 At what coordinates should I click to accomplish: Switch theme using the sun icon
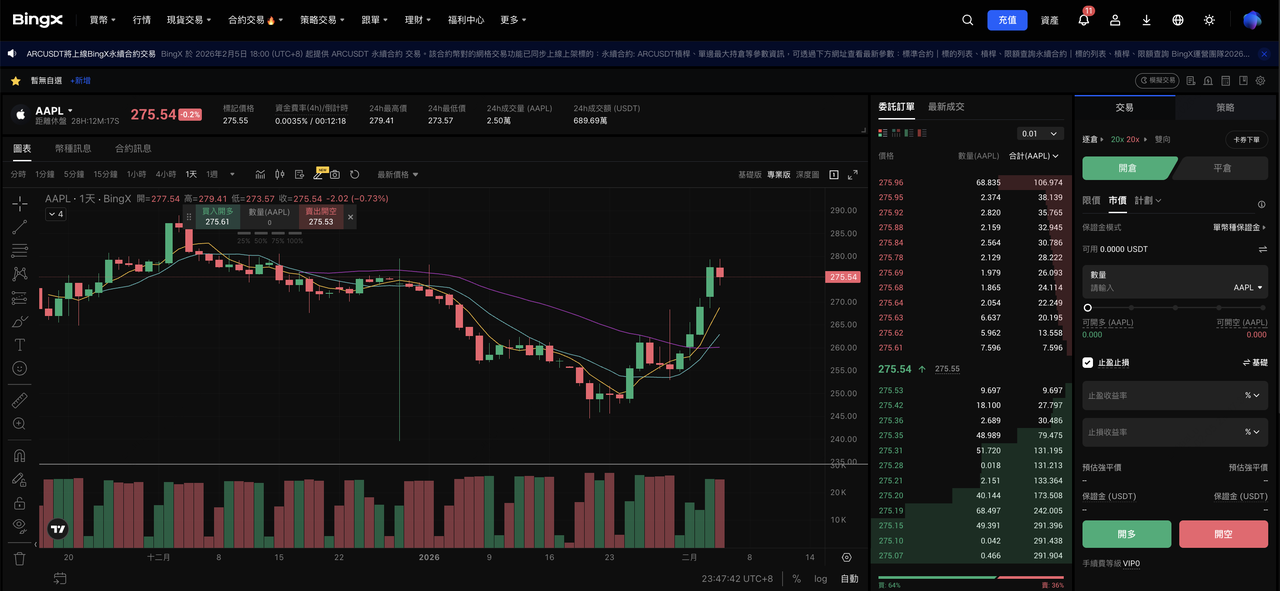tap(1209, 20)
